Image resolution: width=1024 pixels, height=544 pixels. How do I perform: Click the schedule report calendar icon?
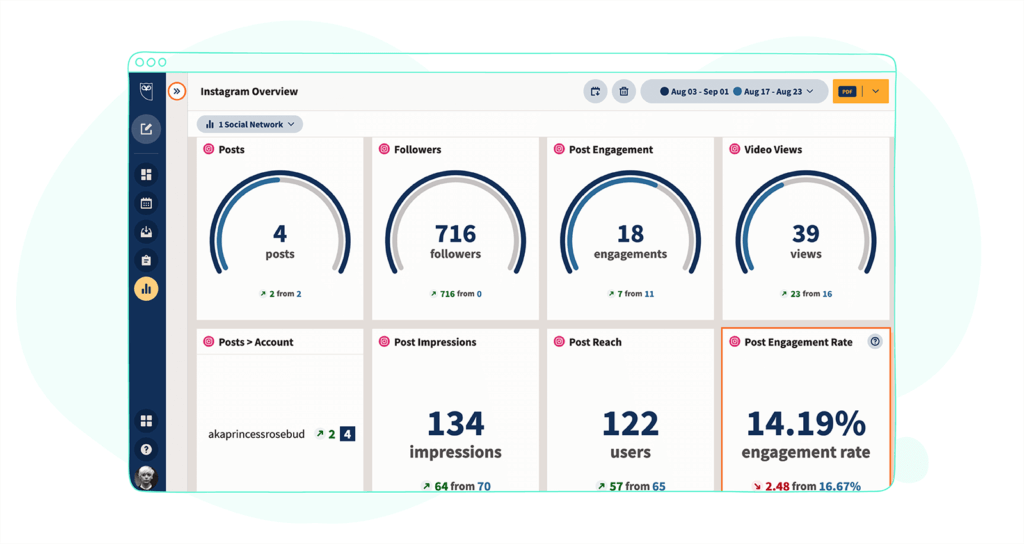click(596, 91)
